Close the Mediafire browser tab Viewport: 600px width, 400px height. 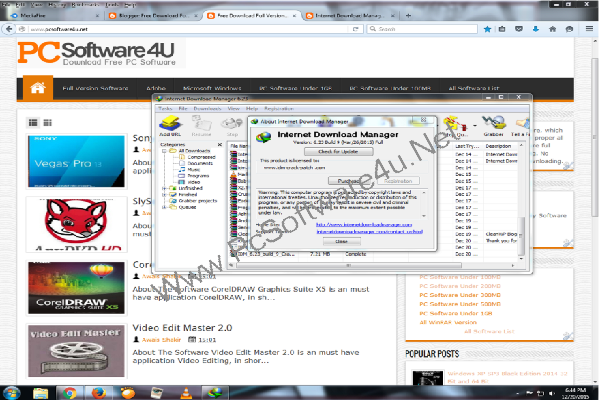pos(97,16)
